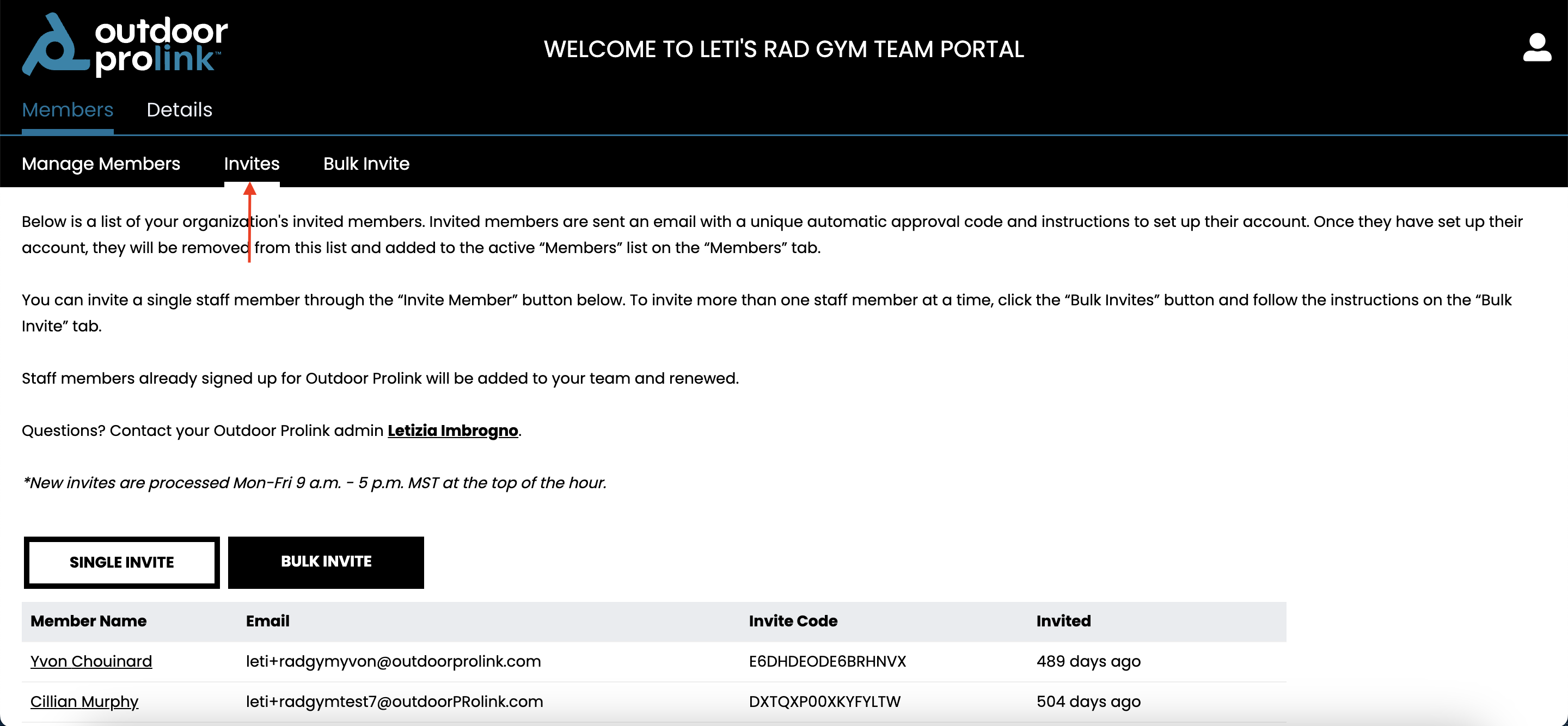Sort by the Email column header
The width and height of the screenshot is (1568, 726).
(268, 622)
